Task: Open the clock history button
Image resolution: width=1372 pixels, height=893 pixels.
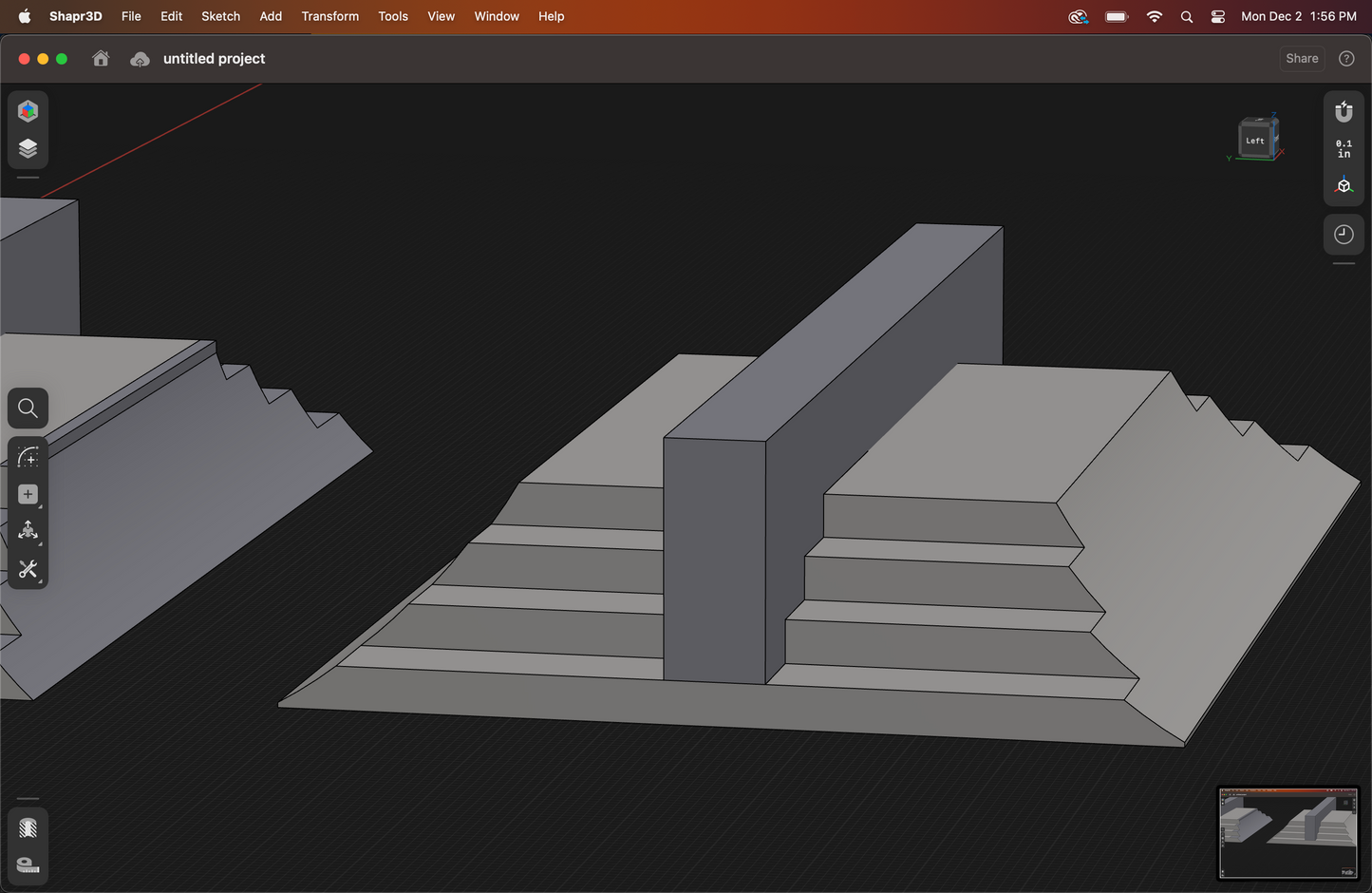Action: click(x=1344, y=235)
